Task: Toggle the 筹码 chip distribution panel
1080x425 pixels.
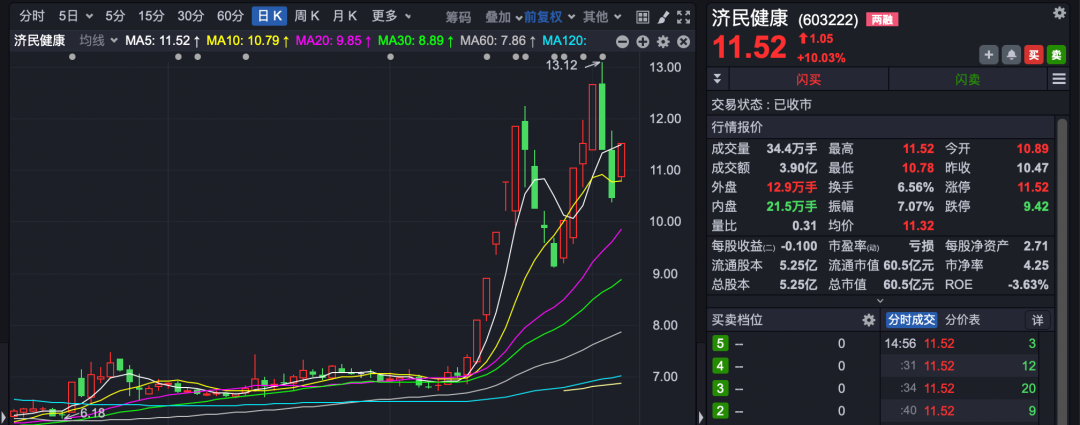Action: (458, 16)
